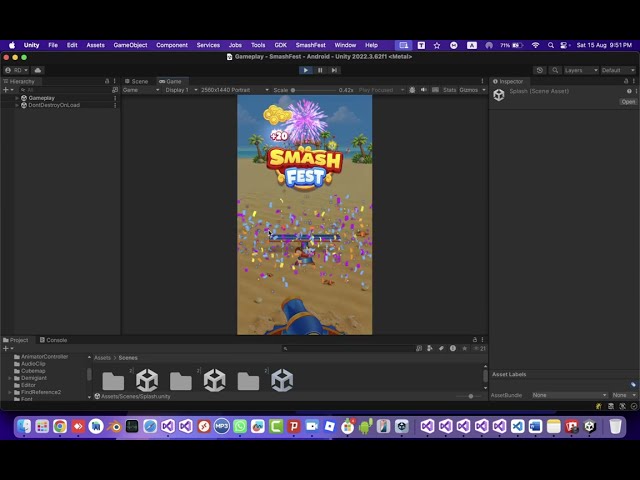Open Hierarchy panel more options
Image resolution: width=640 pixels, height=480 pixels.
115,81
